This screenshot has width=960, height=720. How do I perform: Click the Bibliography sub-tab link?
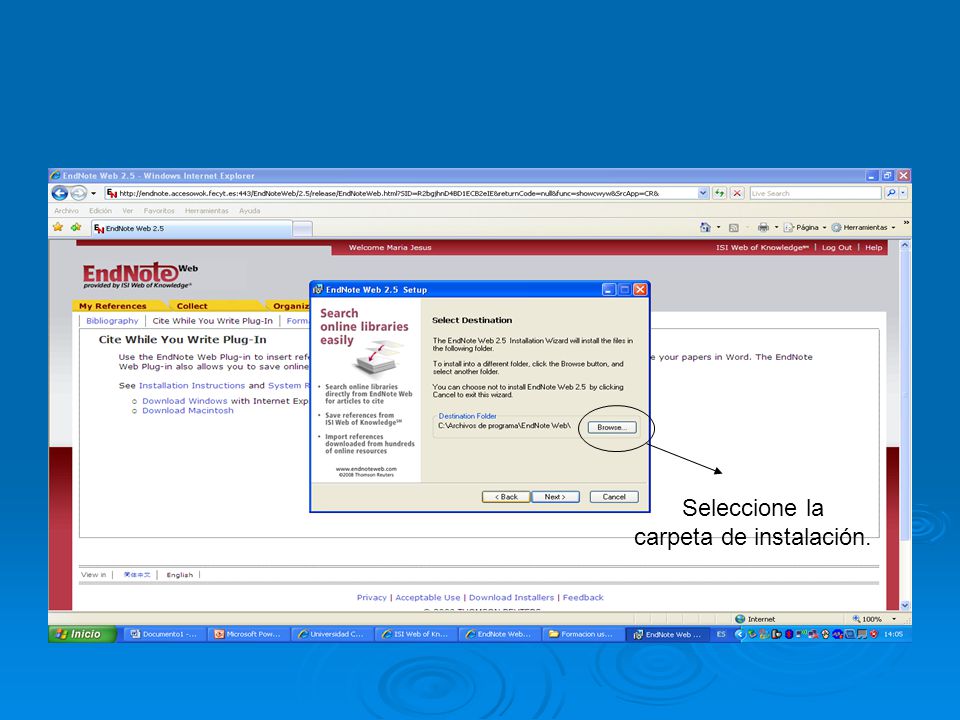coord(112,321)
